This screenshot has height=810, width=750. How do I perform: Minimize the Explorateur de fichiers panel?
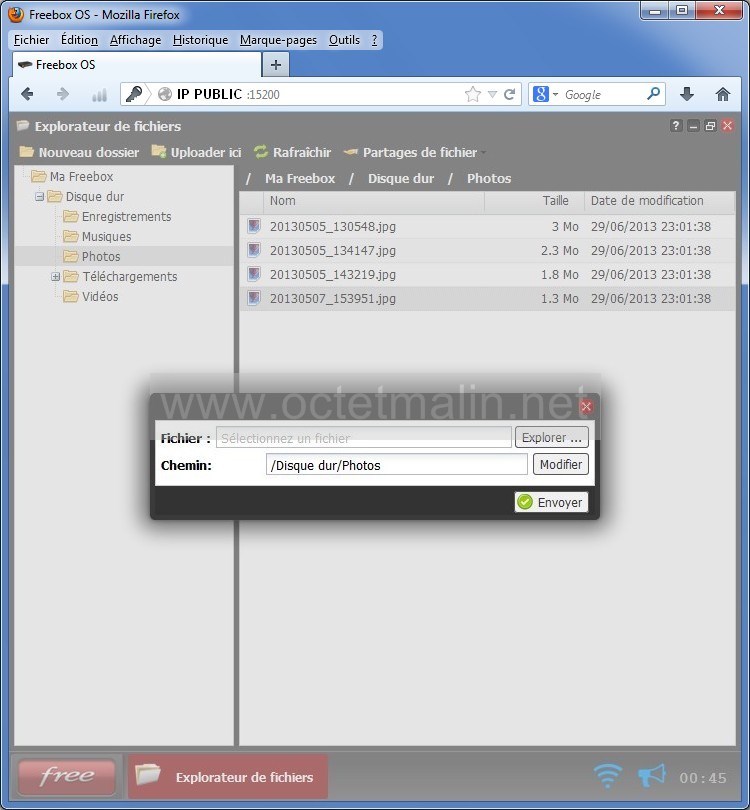(x=693, y=126)
